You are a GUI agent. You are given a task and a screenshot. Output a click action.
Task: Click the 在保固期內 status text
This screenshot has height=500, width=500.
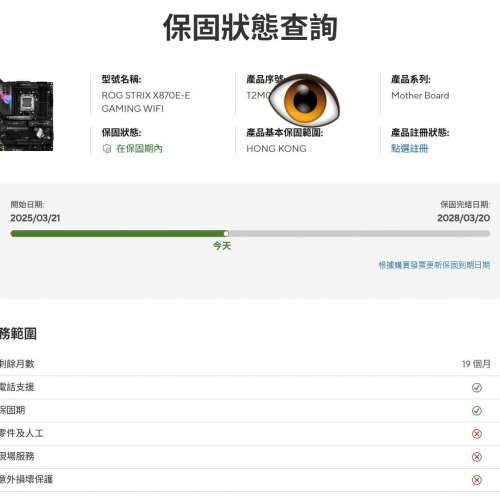[x=139, y=148]
